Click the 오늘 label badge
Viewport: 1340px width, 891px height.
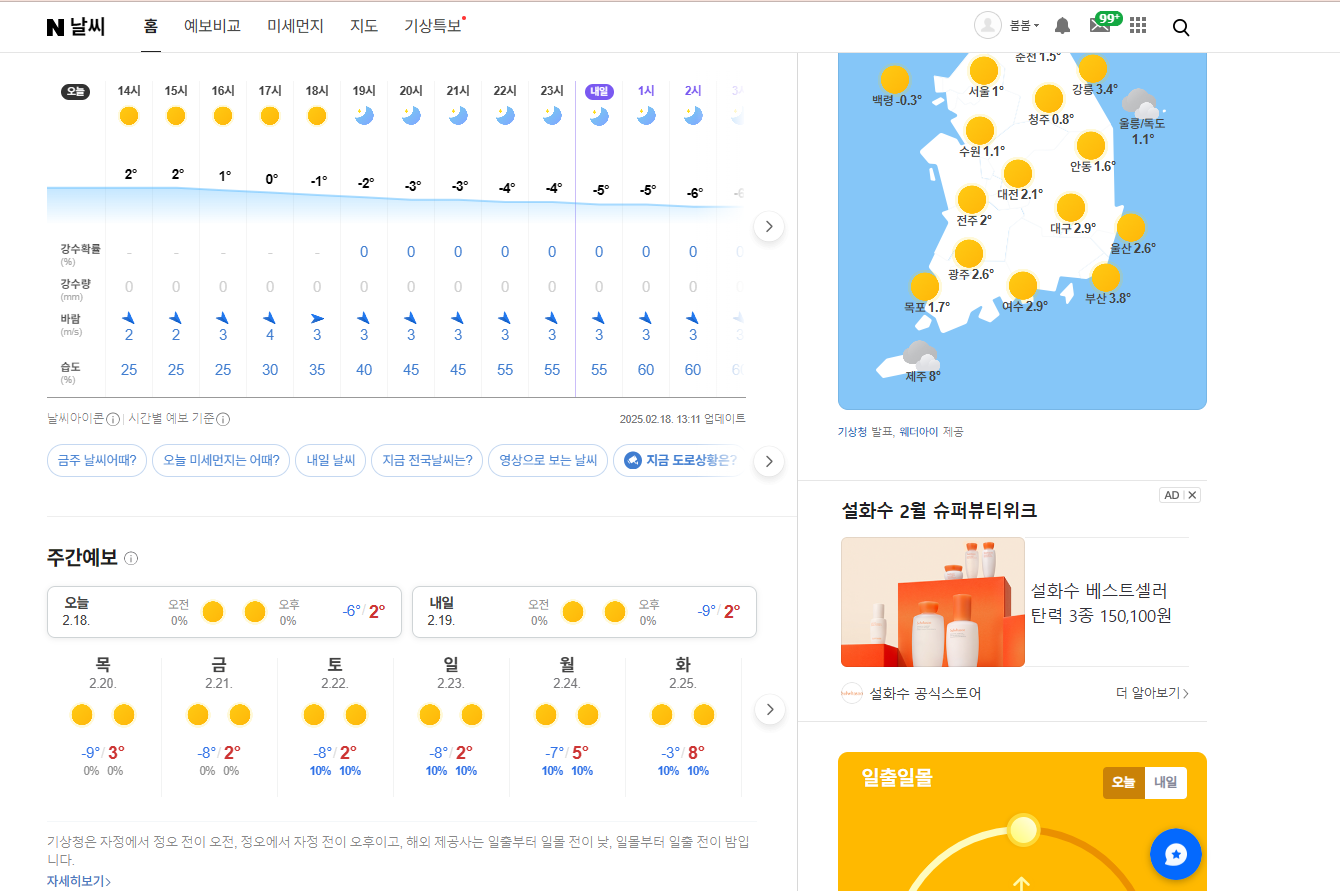[x=76, y=92]
